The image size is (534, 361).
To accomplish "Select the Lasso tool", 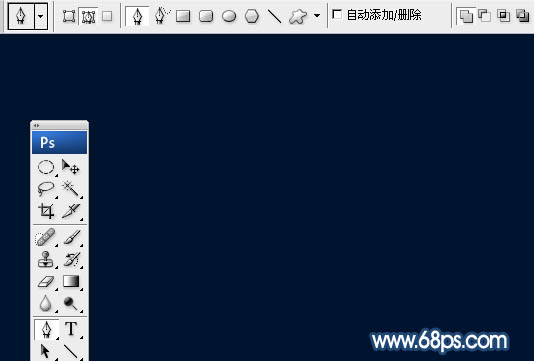I will (x=46, y=188).
